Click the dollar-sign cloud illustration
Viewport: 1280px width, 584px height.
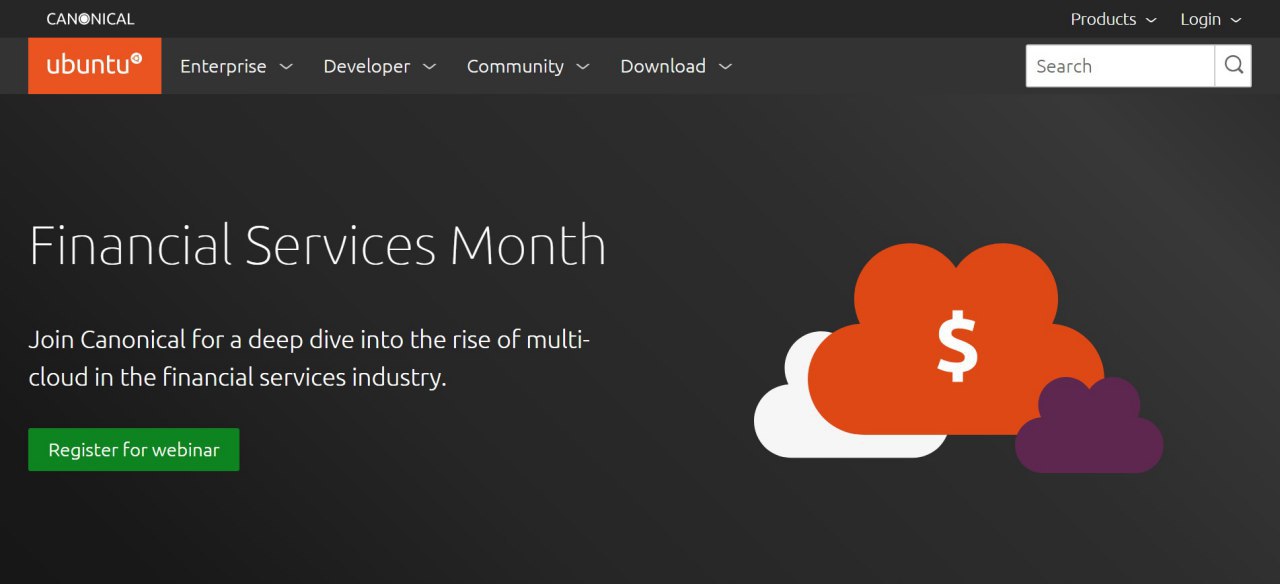coord(958,357)
